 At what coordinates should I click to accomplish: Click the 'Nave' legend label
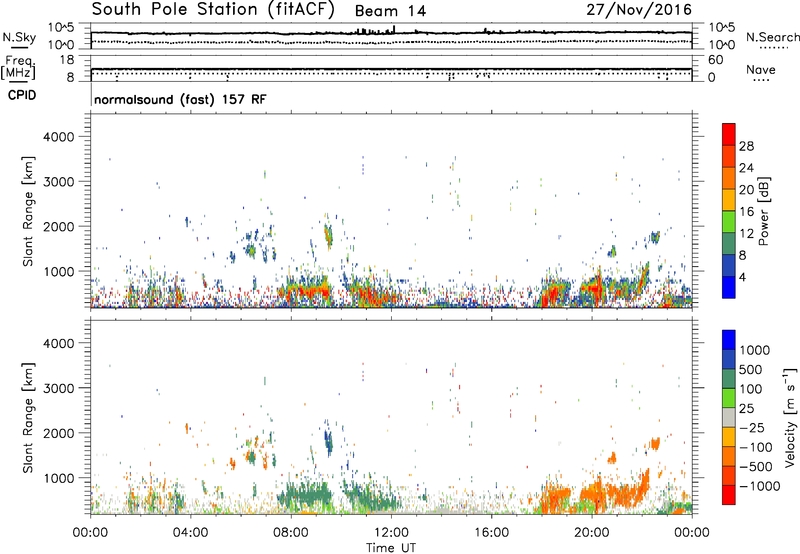point(761,70)
